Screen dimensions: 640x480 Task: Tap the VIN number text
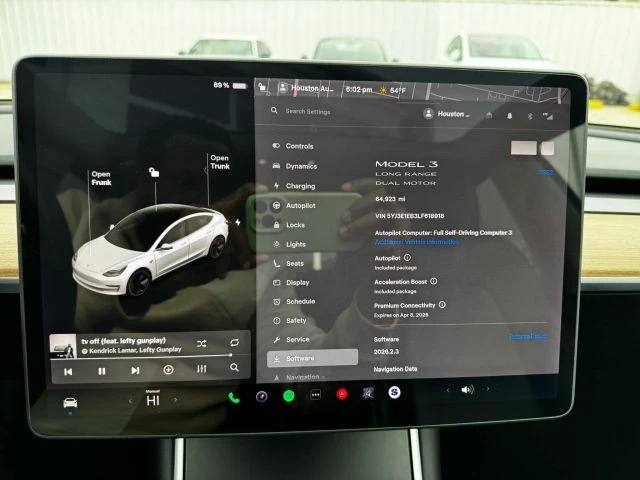coord(409,216)
